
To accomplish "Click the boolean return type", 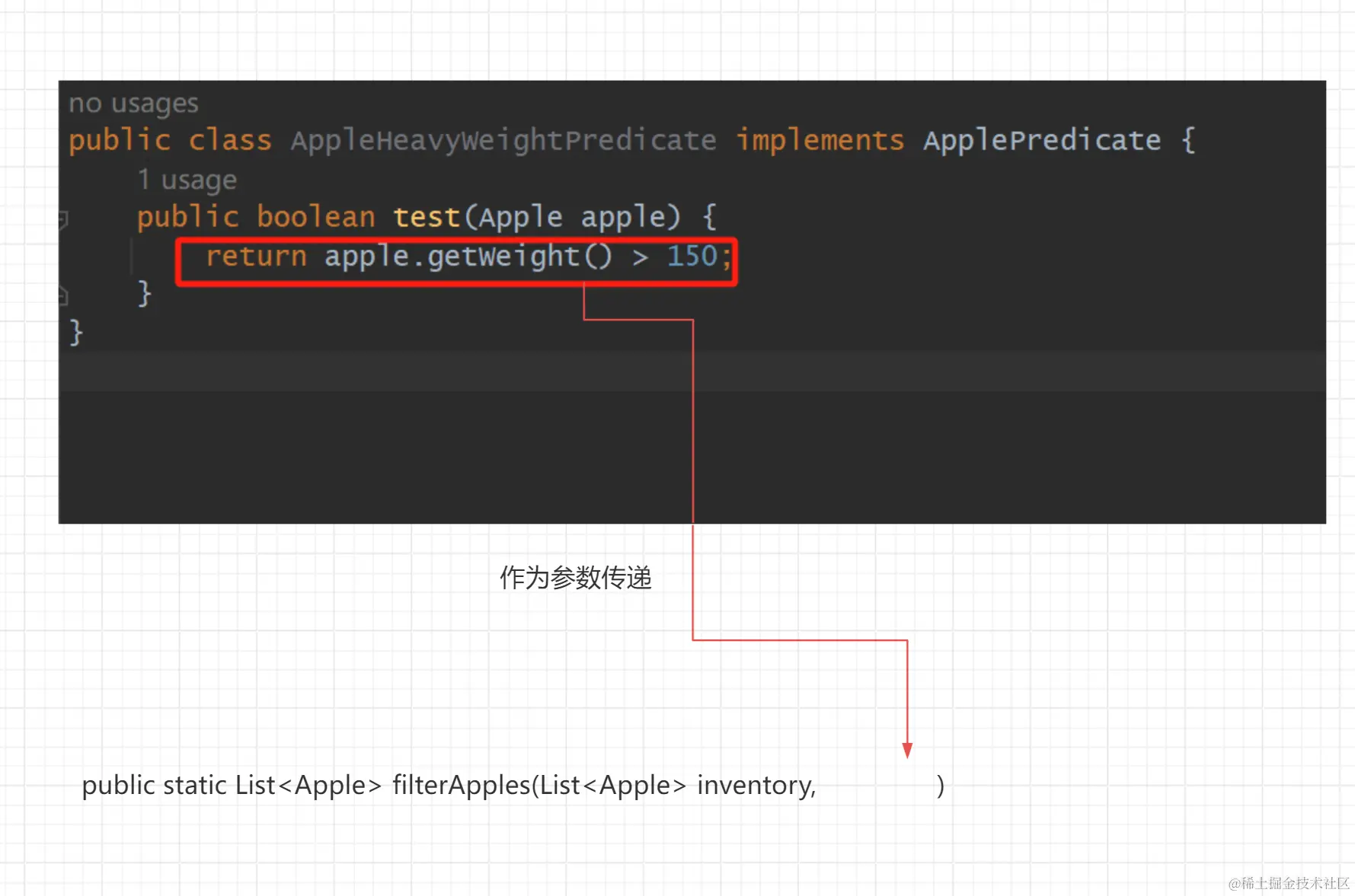I will click(315, 217).
